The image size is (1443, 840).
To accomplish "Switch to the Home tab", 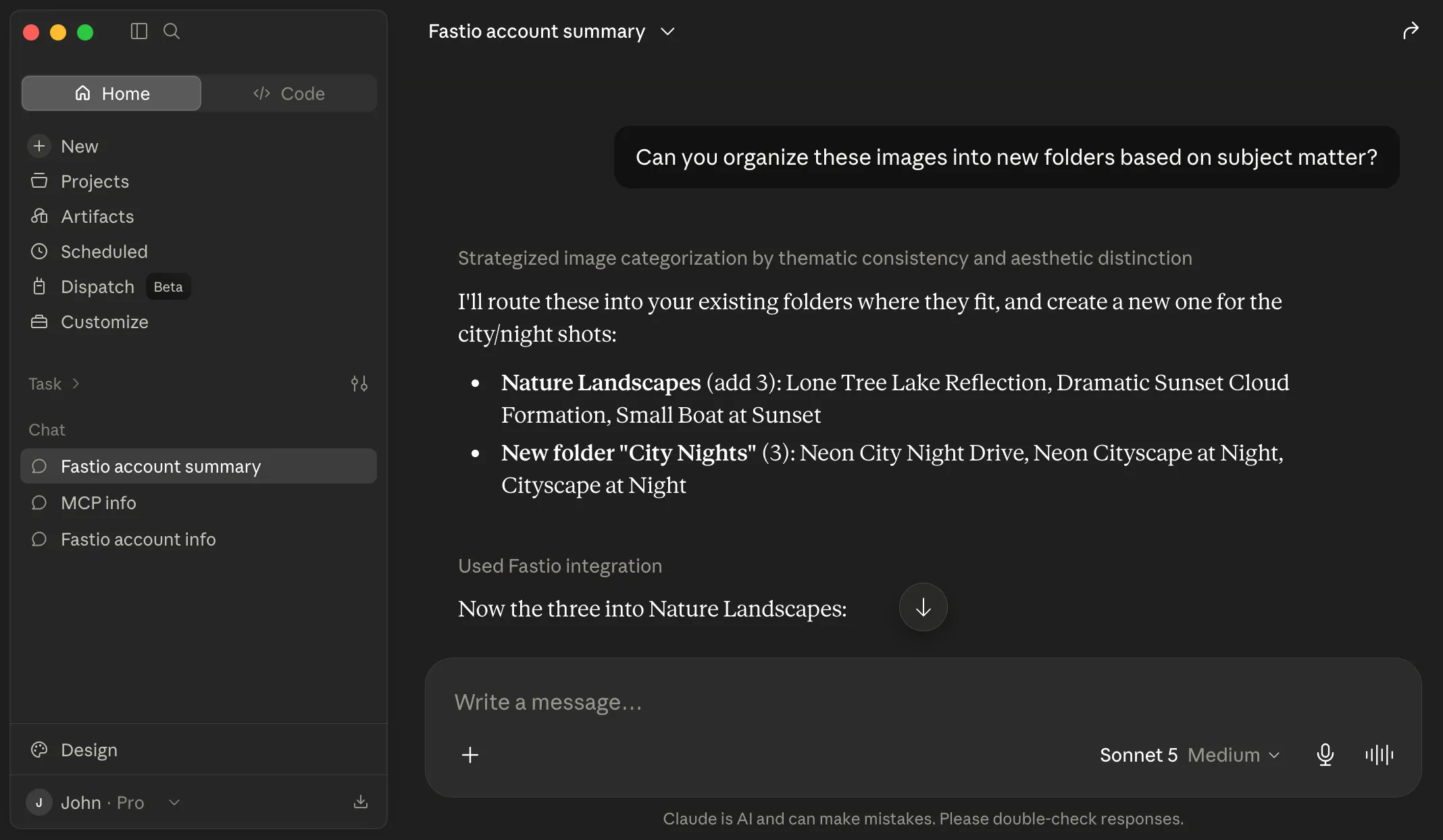I will 111,93.
